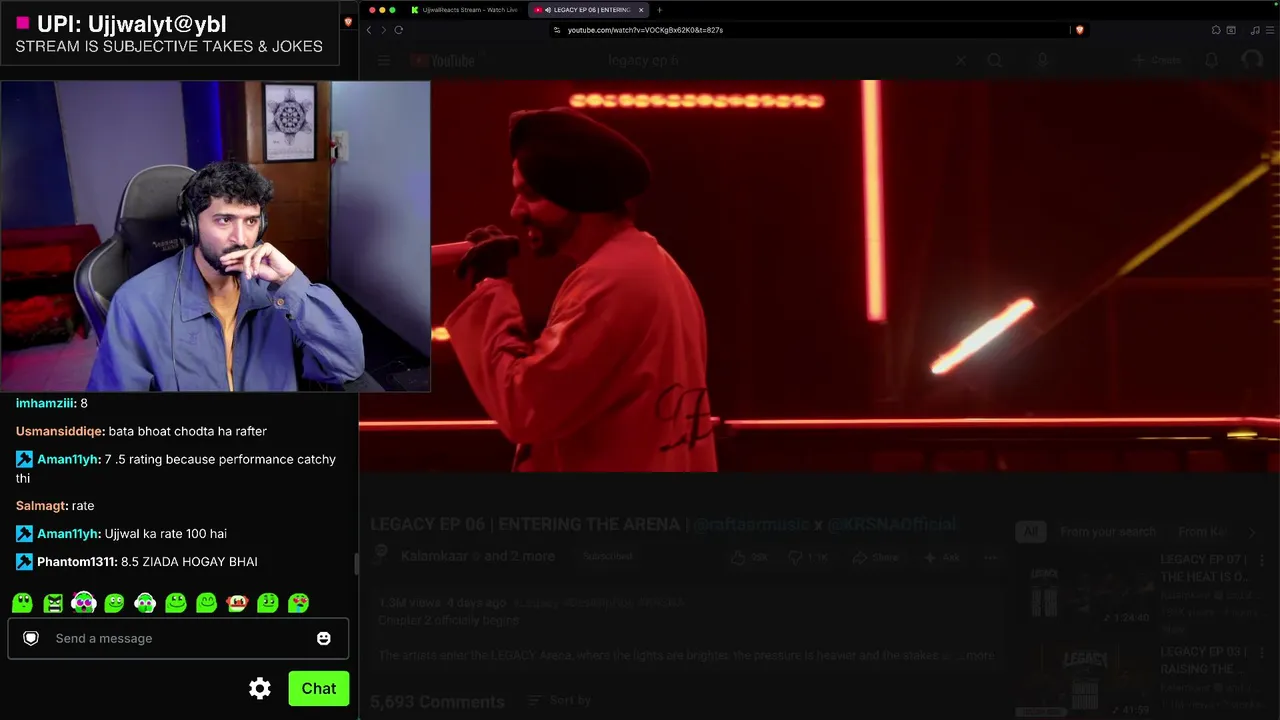Click username Salmagt in chat

41,506
